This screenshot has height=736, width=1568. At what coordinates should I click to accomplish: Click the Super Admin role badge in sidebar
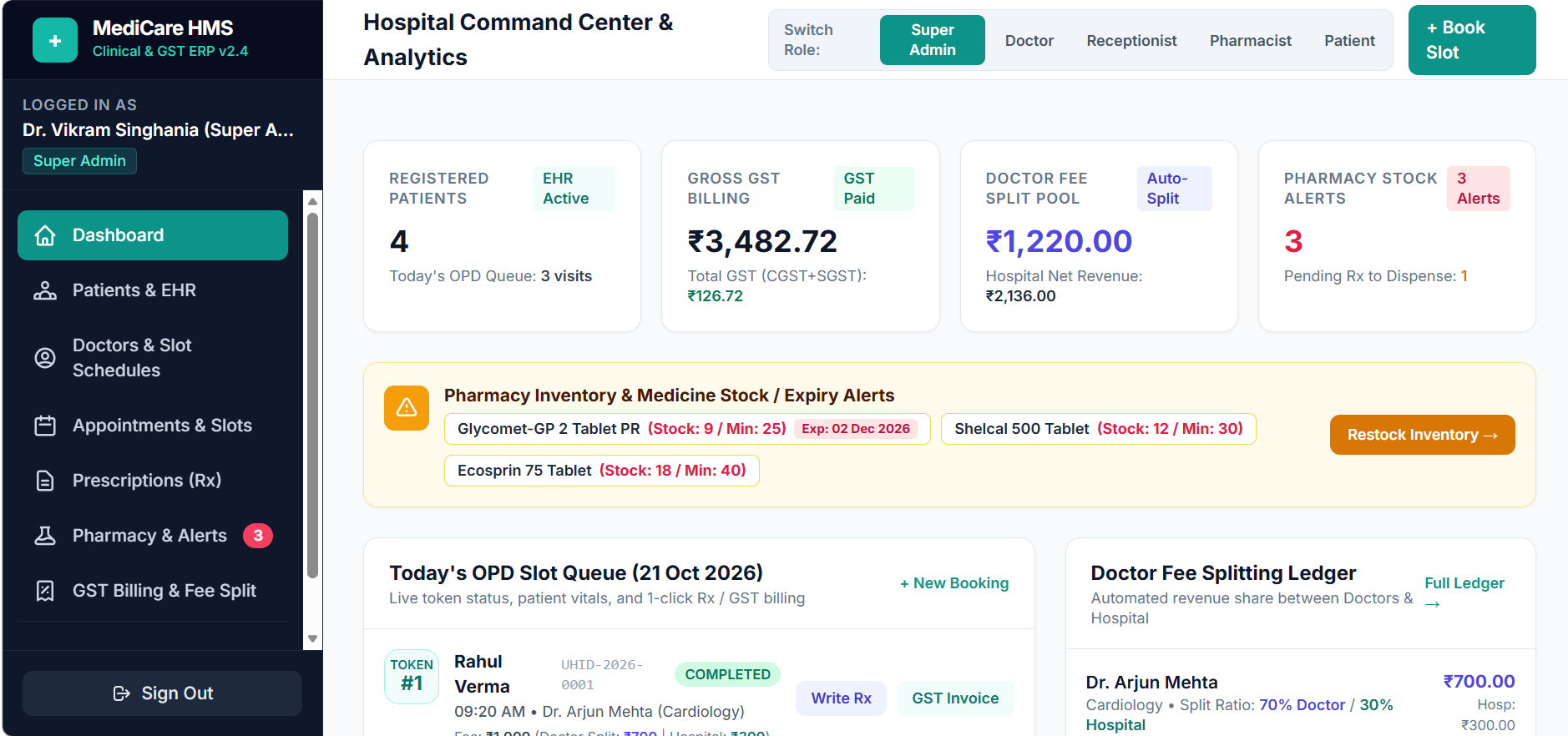[x=79, y=161]
